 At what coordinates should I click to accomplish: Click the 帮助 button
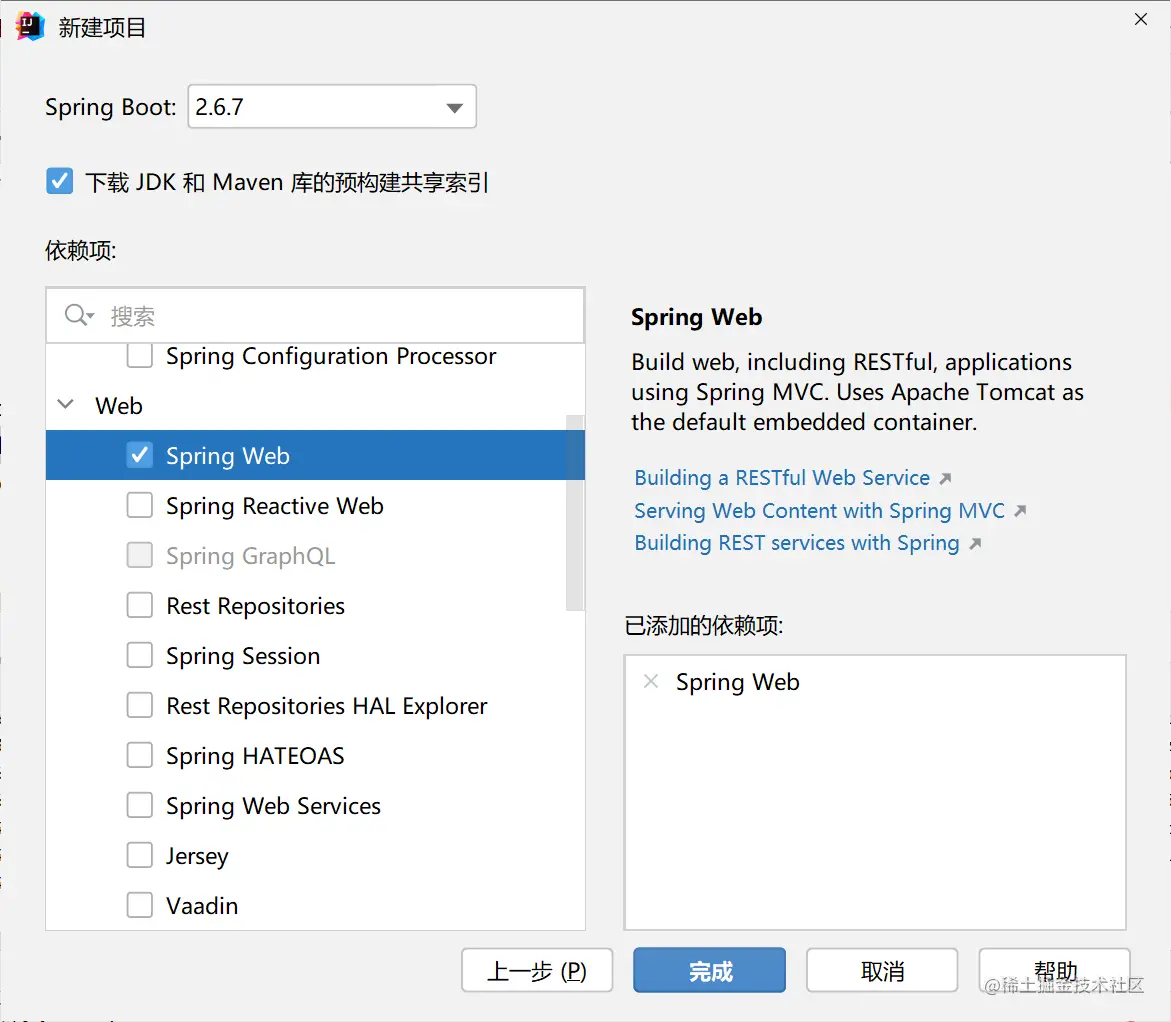click(1054, 970)
